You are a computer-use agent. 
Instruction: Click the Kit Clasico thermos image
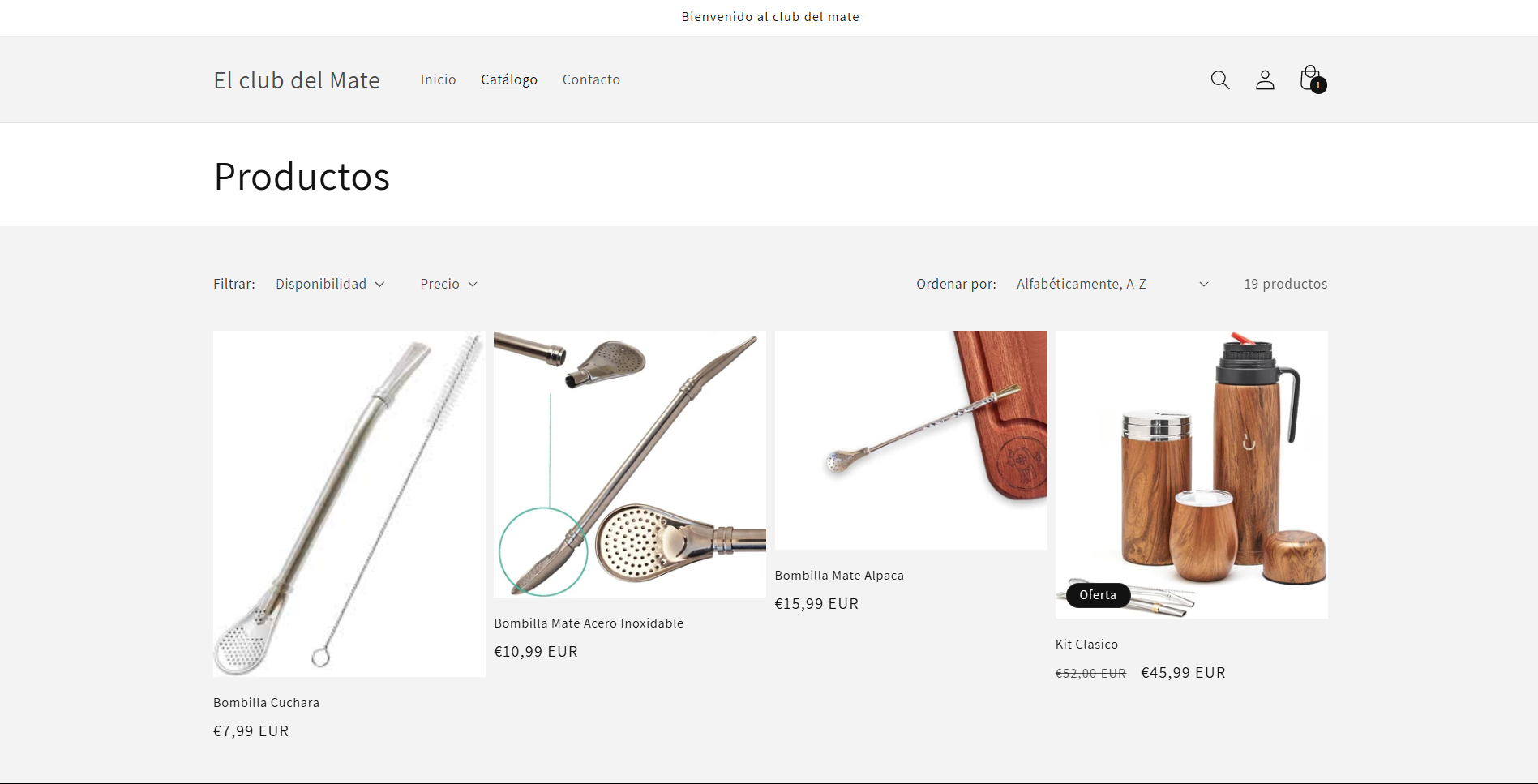[1191, 474]
